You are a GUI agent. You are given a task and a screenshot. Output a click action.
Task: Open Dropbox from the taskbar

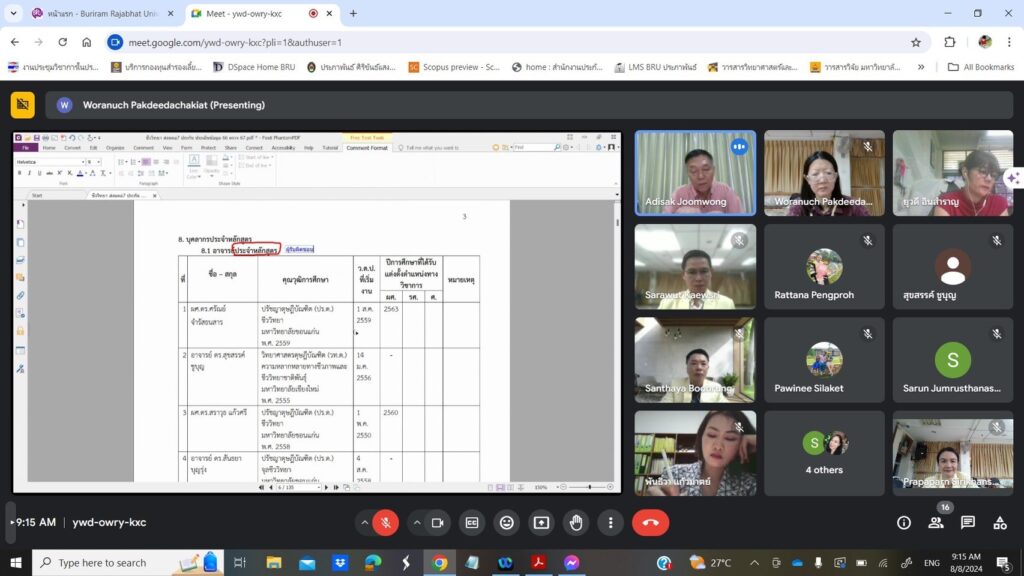coord(340,562)
